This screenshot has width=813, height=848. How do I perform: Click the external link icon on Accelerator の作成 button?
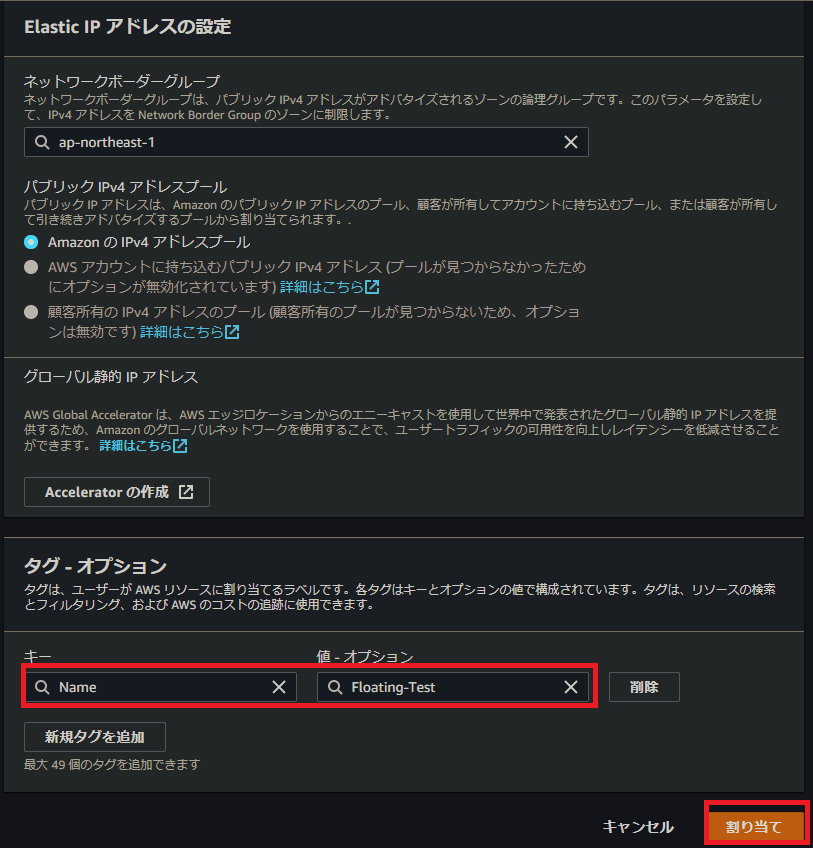(186, 492)
